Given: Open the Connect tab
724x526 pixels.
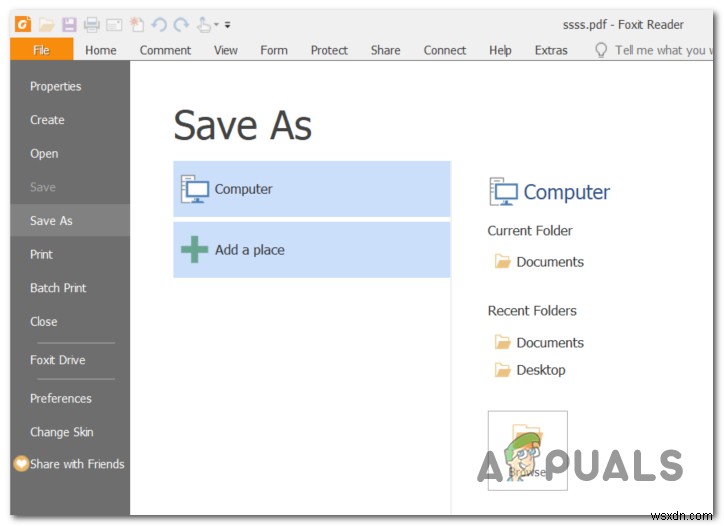Looking at the screenshot, I should (x=445, y=50).
